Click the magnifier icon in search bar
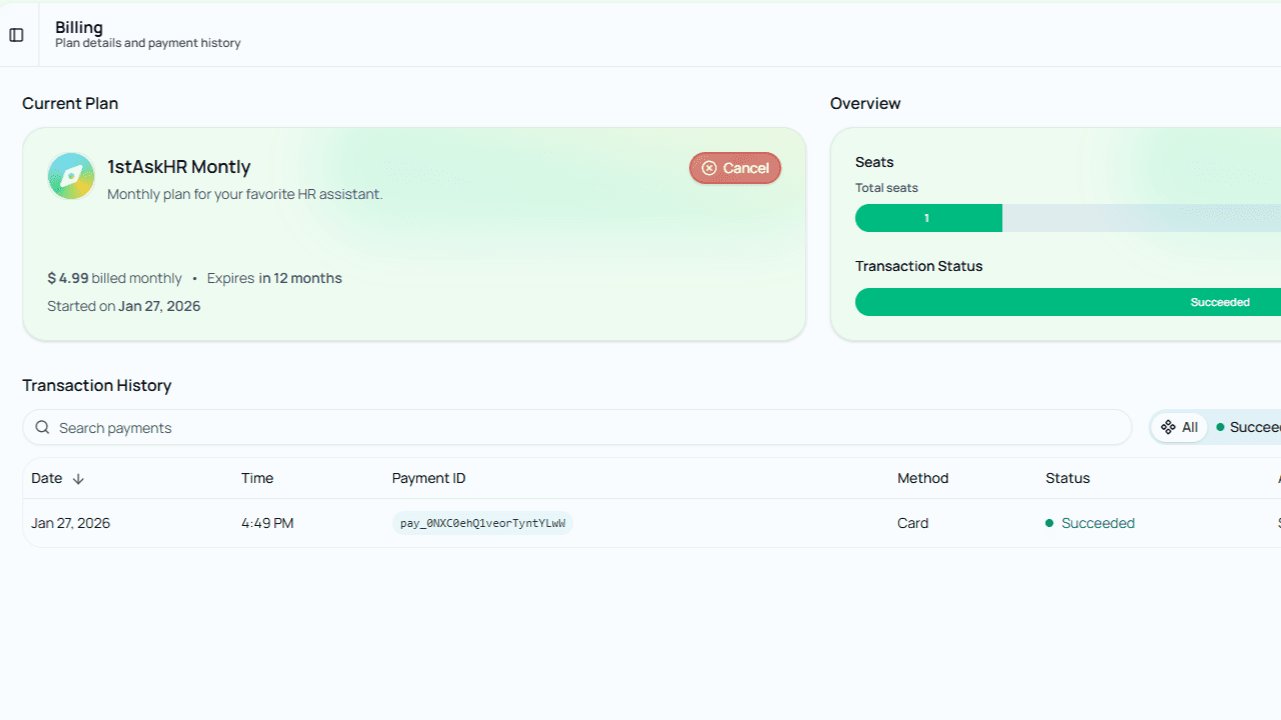Image resolution: width=1281 pixels, height=720 pixels. [x=42, y=428]
